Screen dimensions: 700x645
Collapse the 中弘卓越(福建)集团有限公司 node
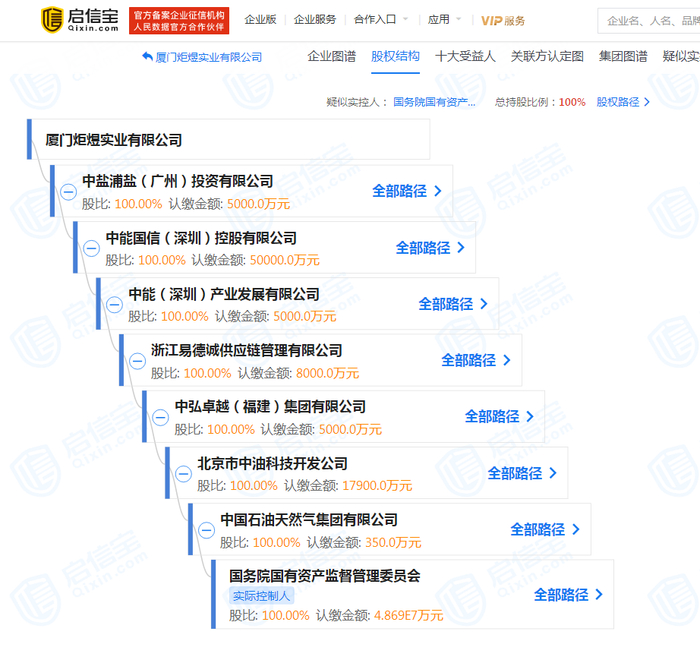[x=160, y=417]
